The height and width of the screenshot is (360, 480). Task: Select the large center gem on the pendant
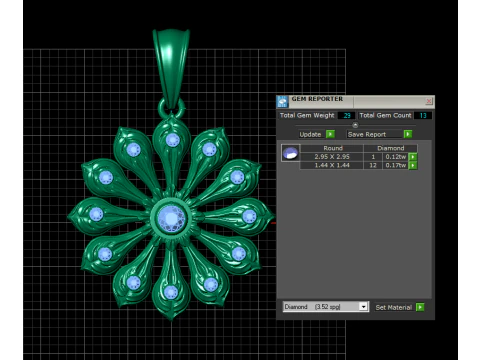(171, 218)
